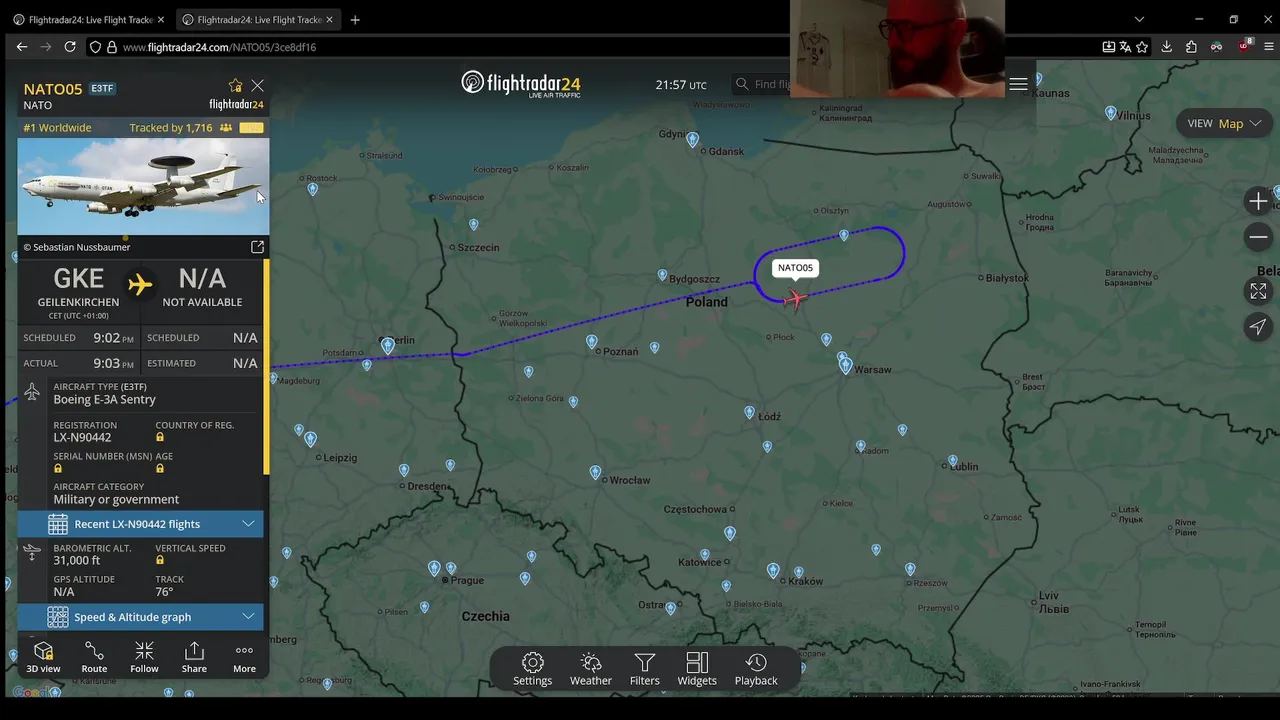This screenshot has height=720, width=1280.
Task: Select the Wrocław airport marker
Action: (x=595, y=472)
